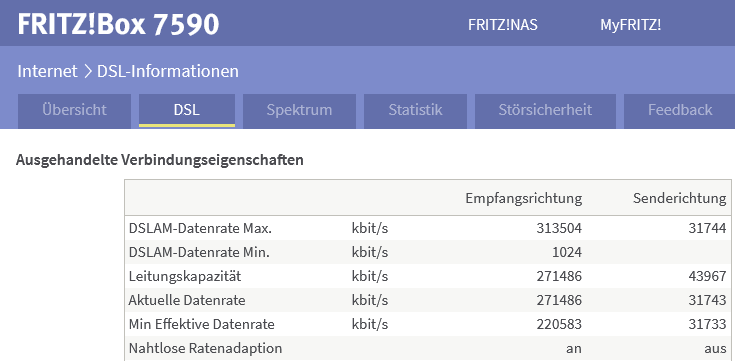
Task: Click the Ausgehandelte Verbindungseigenschaften heading
Action: coord(160,160)
